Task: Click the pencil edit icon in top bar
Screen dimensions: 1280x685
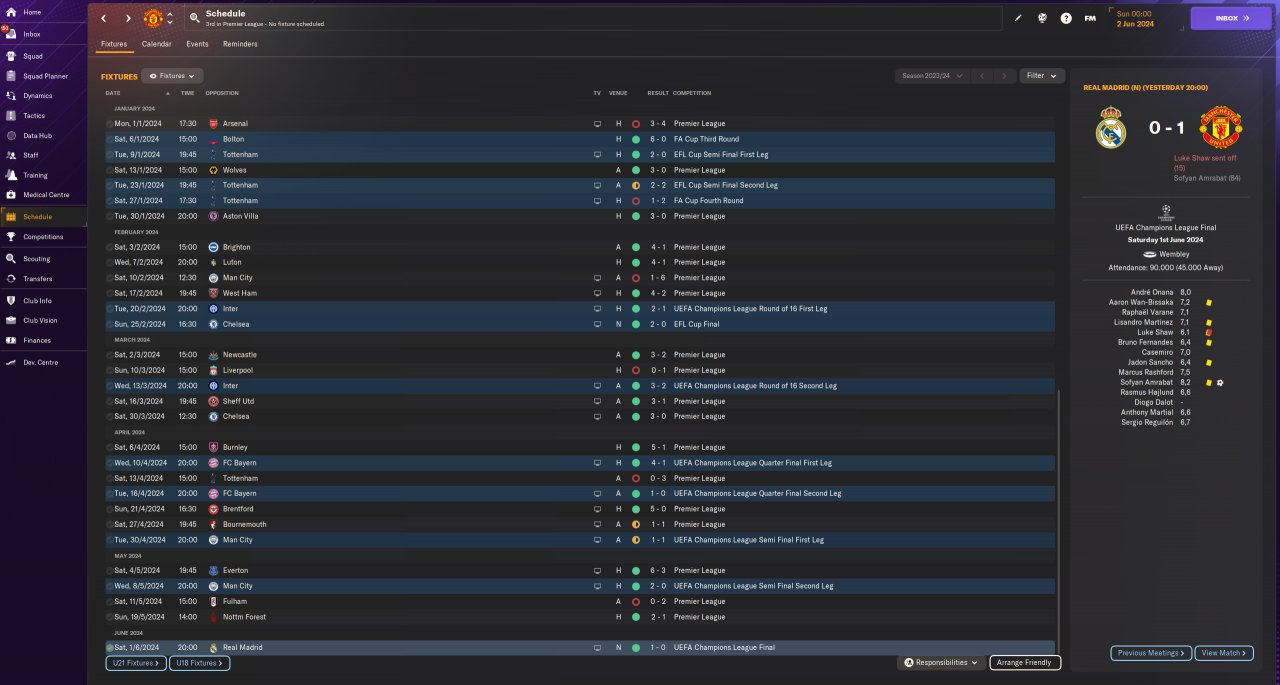Action: 1018,18
